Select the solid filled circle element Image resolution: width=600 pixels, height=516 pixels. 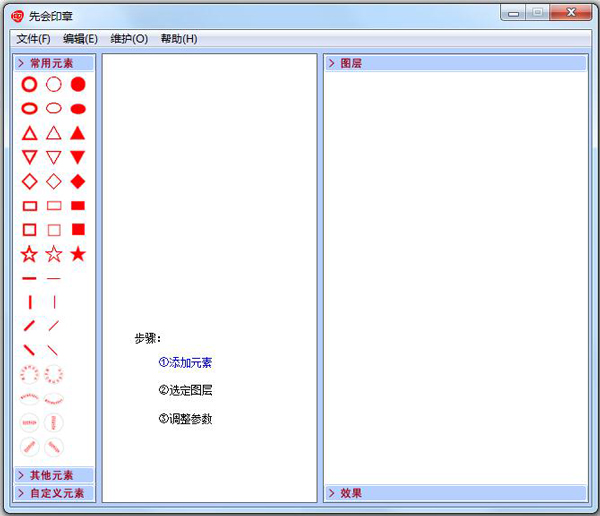[78, 84]
